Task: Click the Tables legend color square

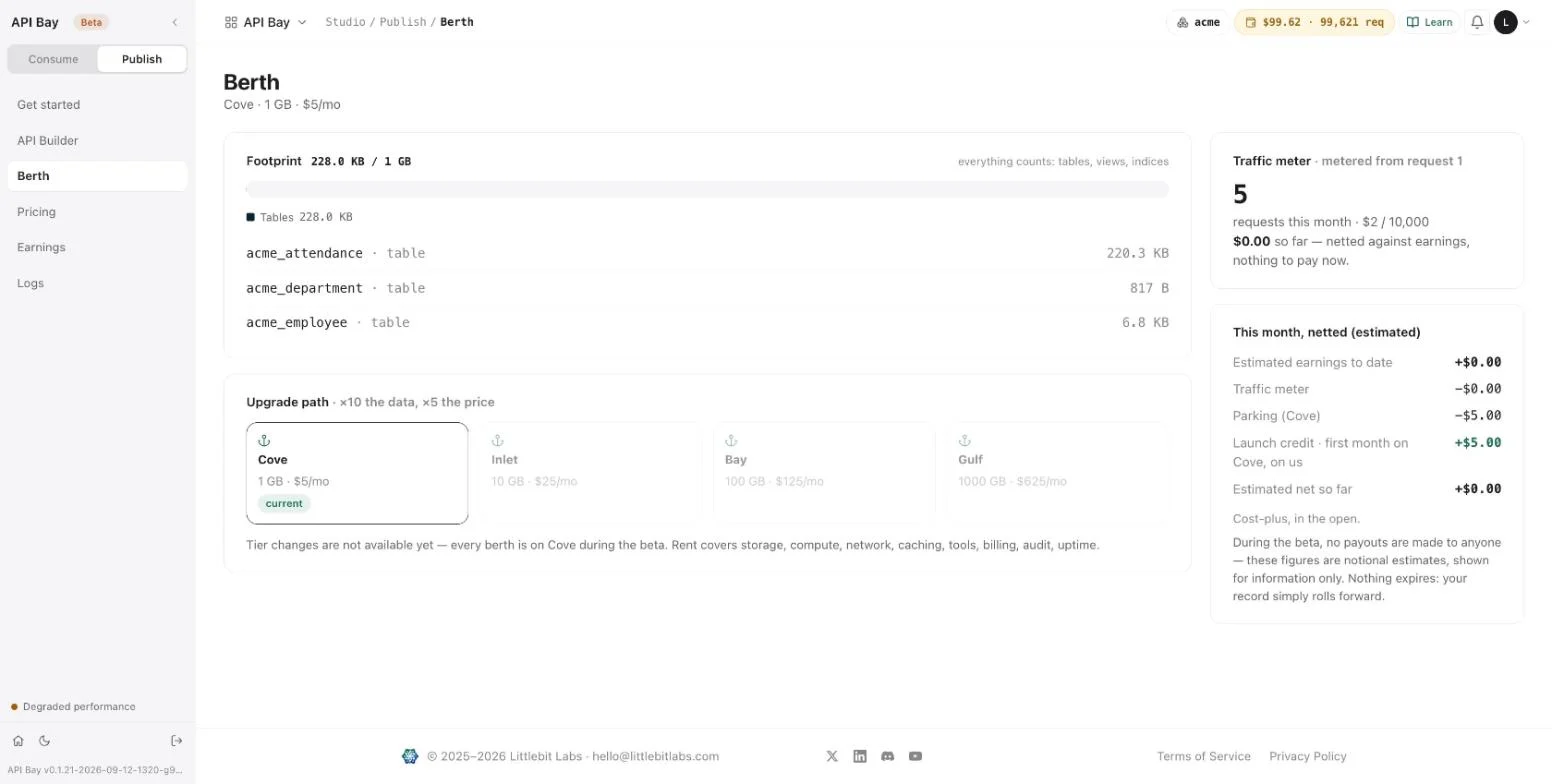Action: click(251, 217)
